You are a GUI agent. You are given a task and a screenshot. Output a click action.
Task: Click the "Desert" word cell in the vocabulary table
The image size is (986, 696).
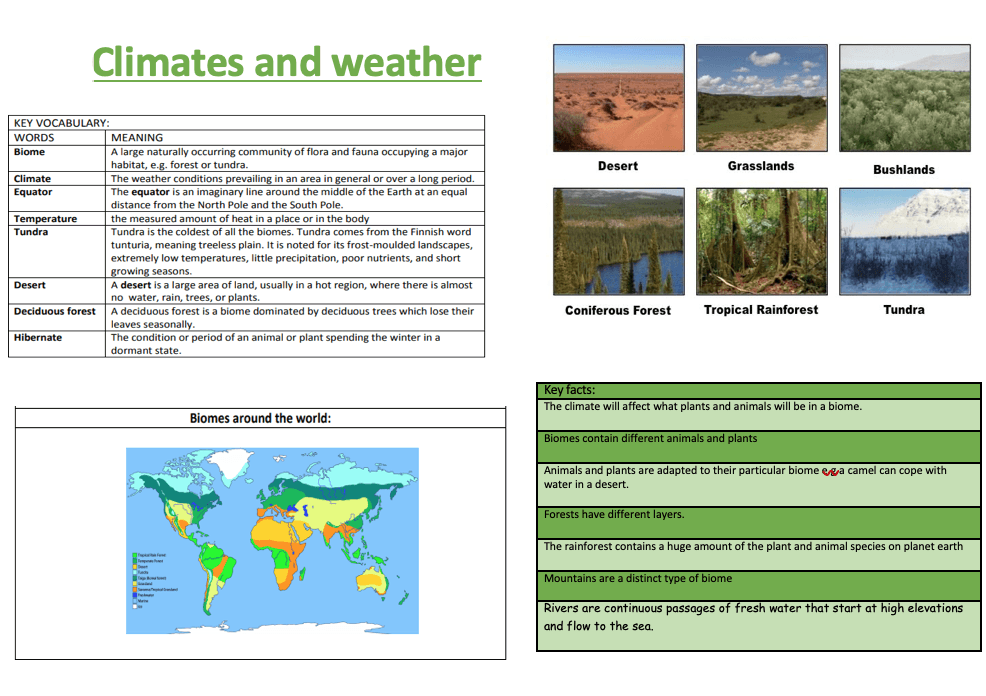point(57,291)
